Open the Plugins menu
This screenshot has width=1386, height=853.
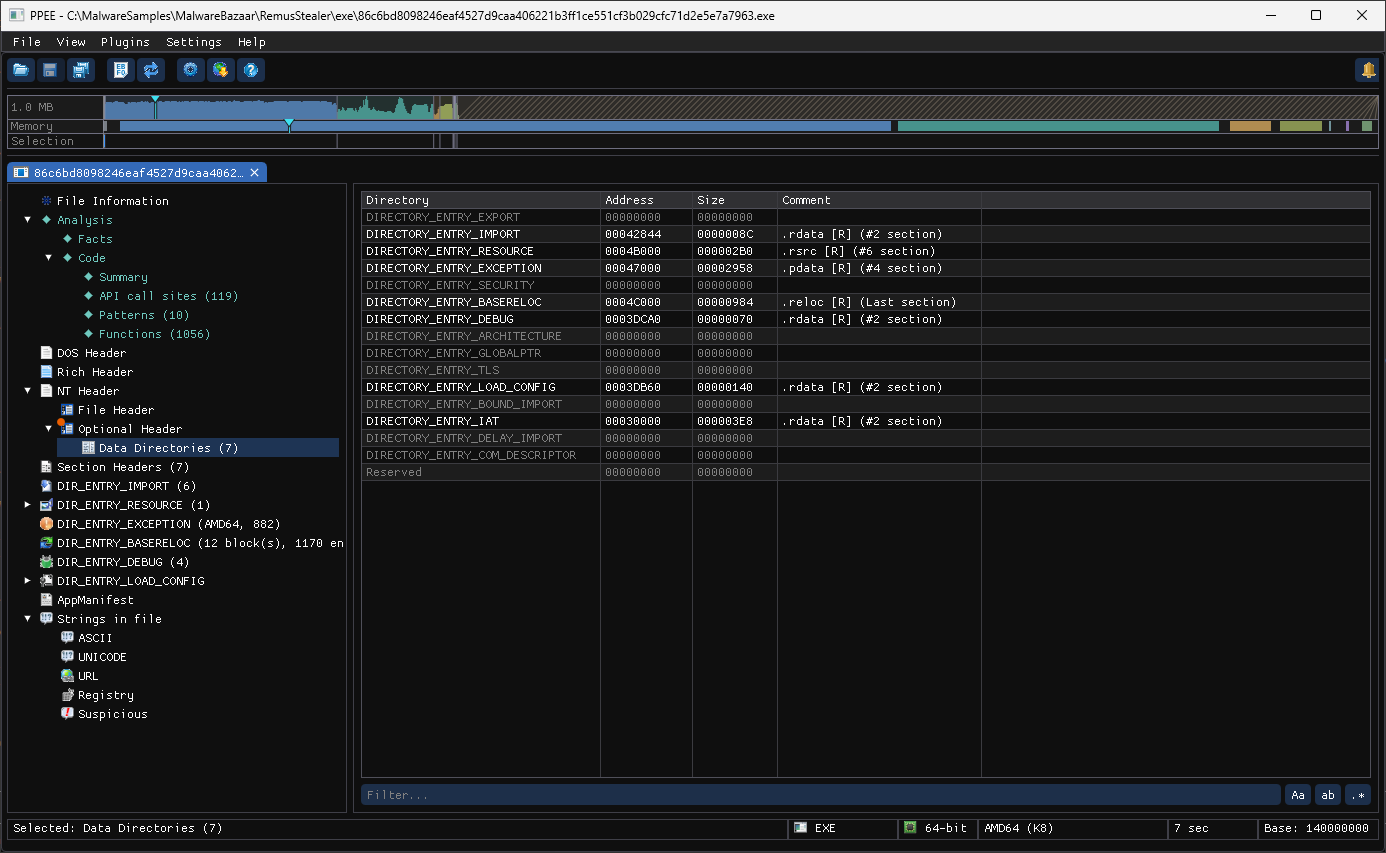coord(125,42)
